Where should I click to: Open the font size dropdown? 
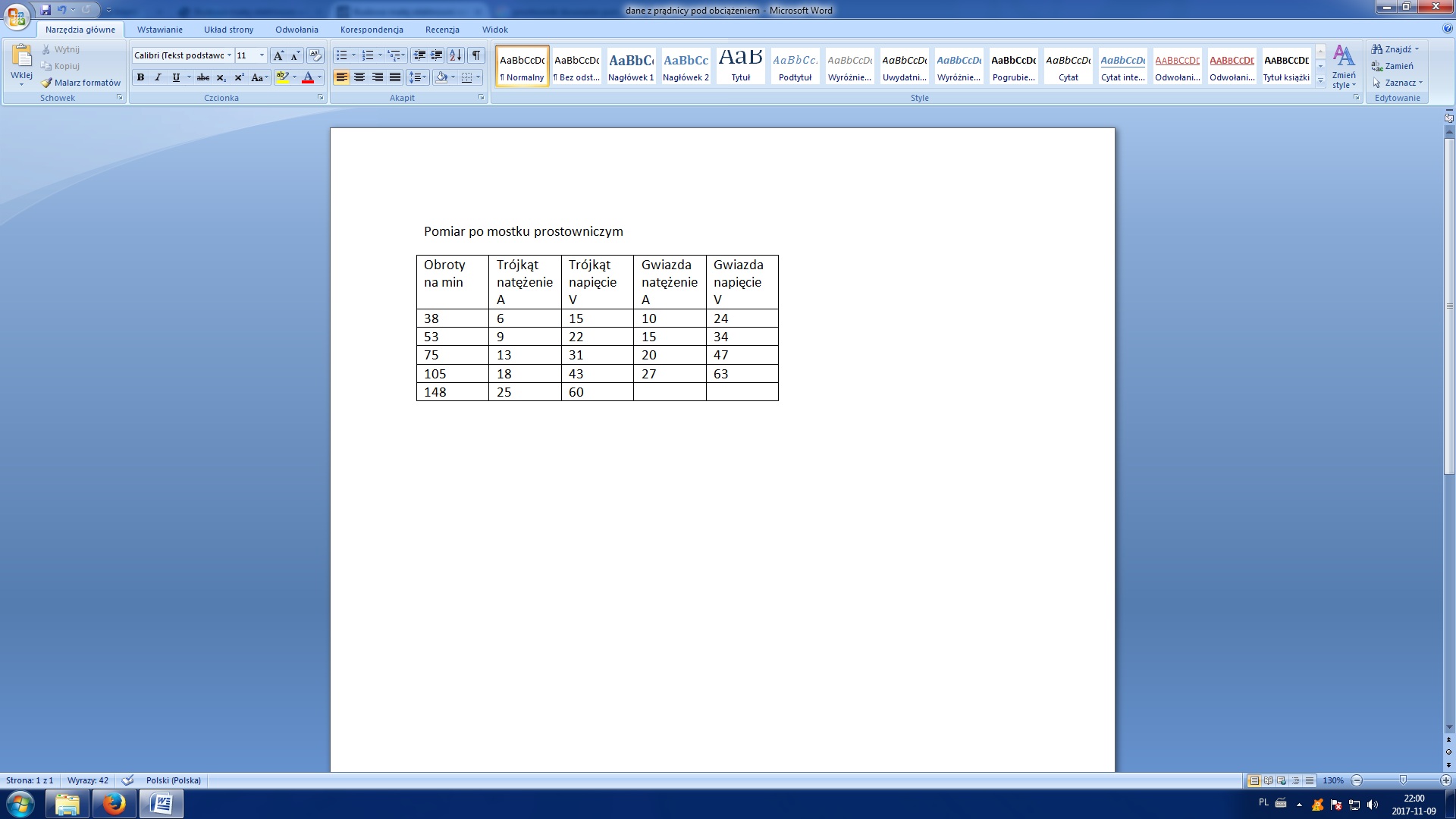pyautogui.click(x=262, y=55)
